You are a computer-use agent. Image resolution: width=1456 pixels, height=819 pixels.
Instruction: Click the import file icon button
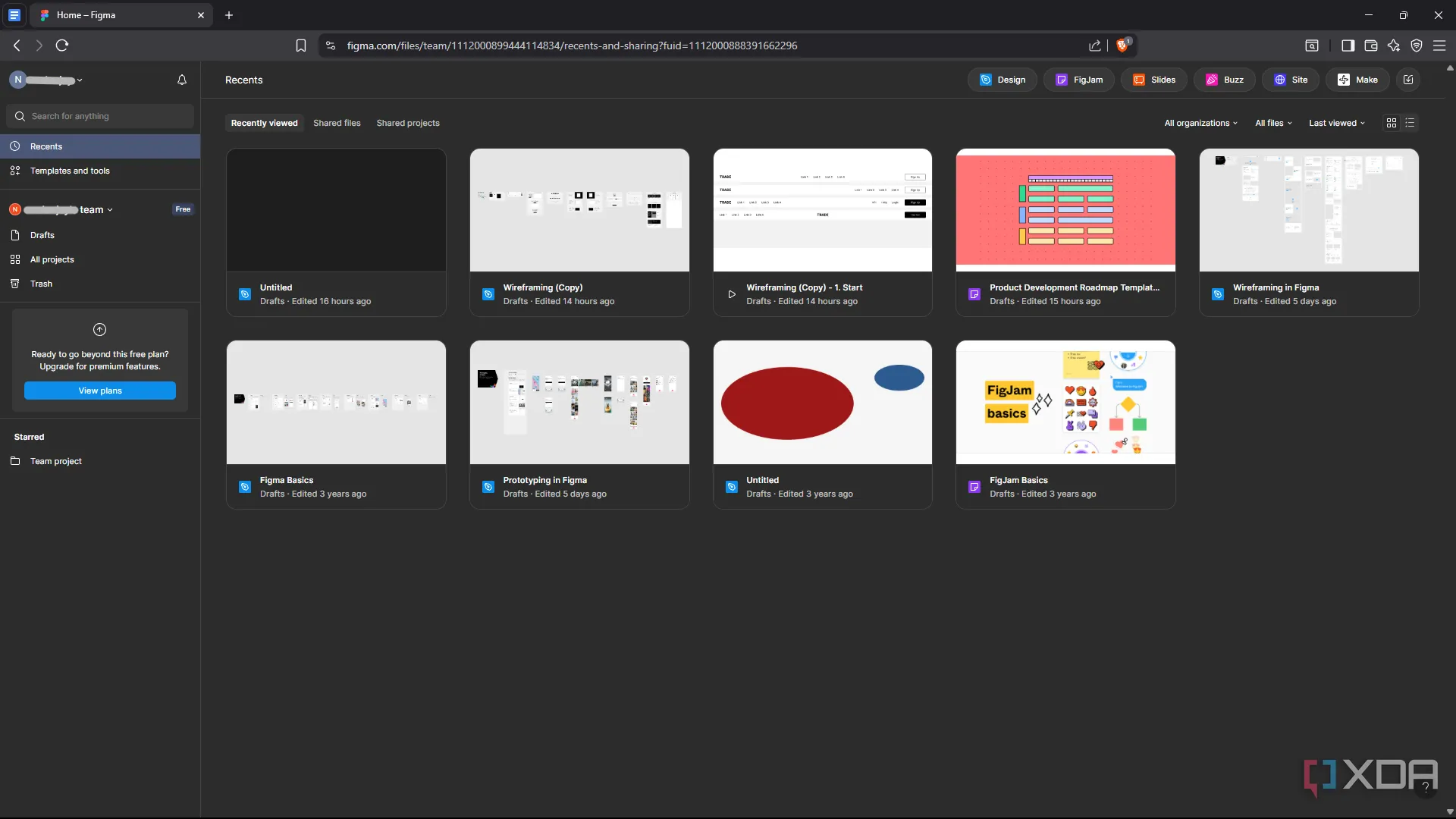click(1408, 80)
